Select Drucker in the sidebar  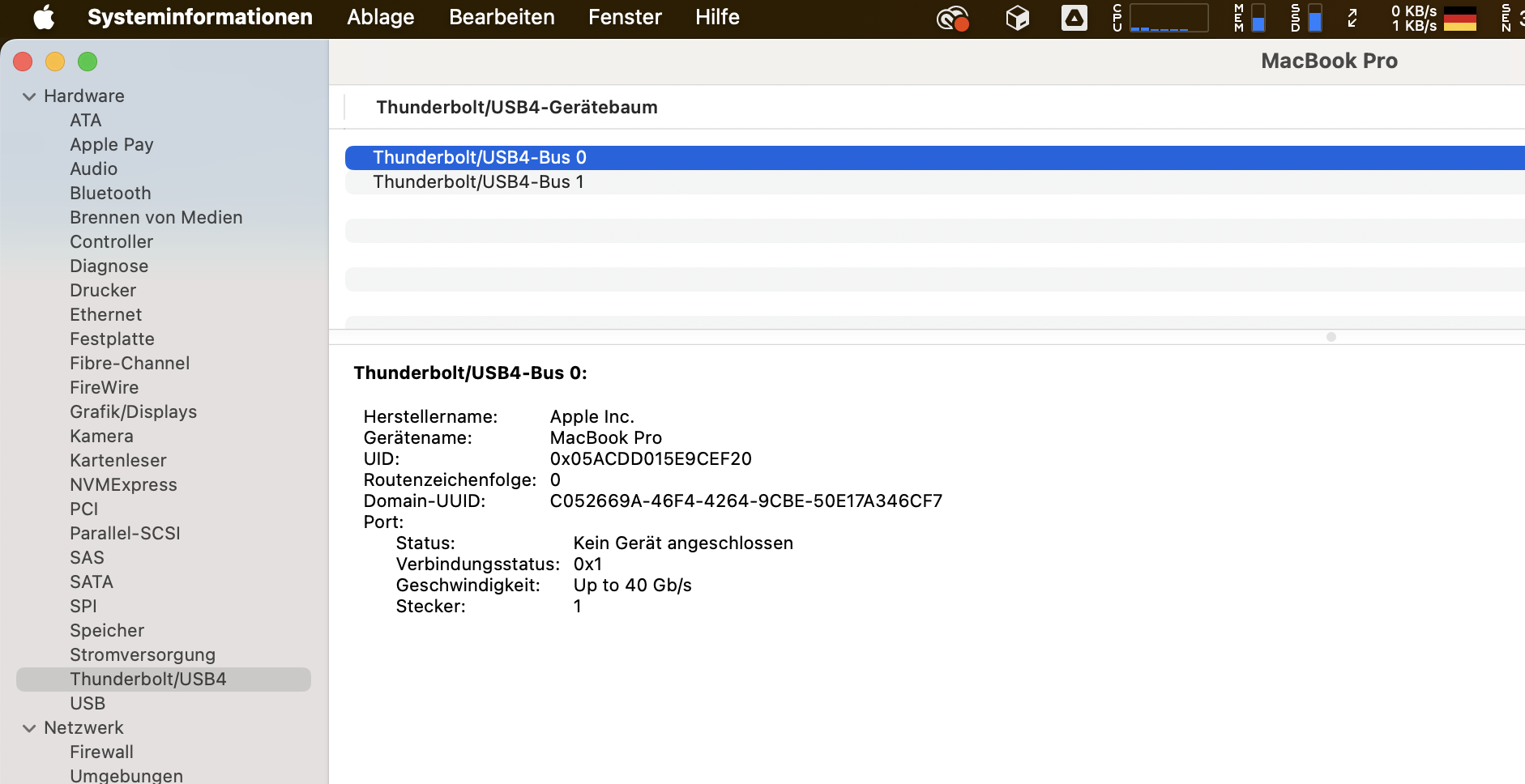[x=103, y=290]
